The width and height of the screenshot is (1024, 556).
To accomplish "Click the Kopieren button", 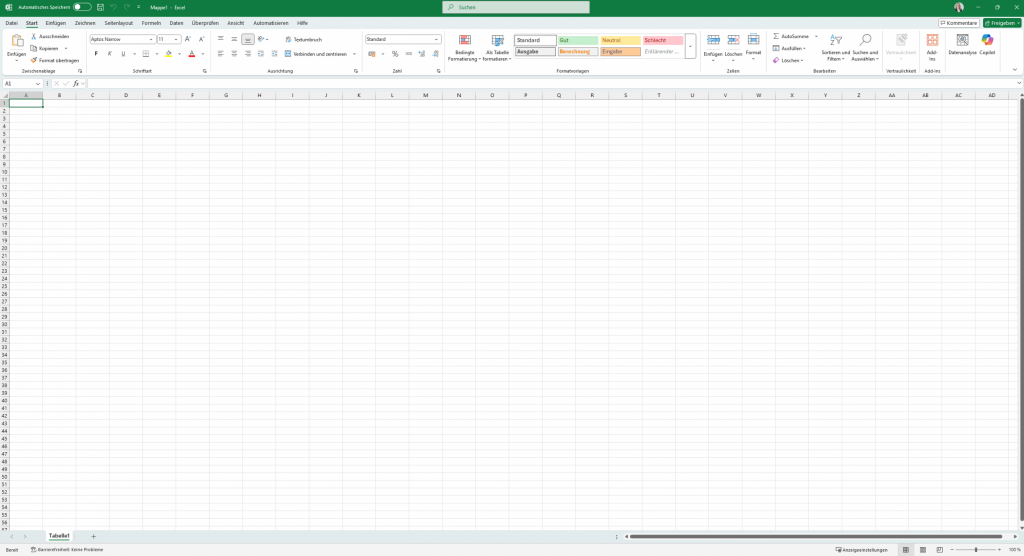I will [x=45, y=48].
